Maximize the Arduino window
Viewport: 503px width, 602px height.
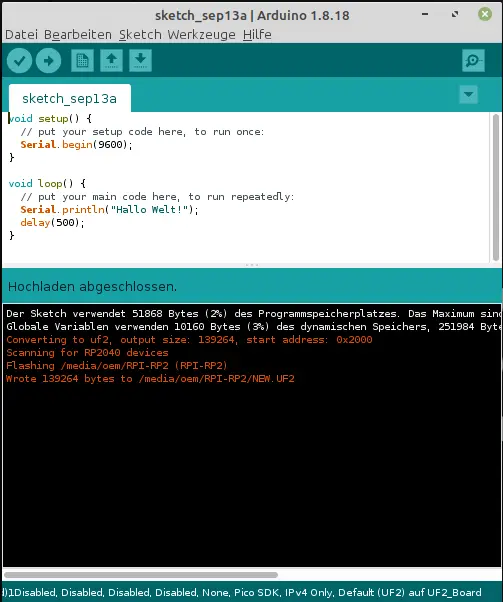coord(455,14)
